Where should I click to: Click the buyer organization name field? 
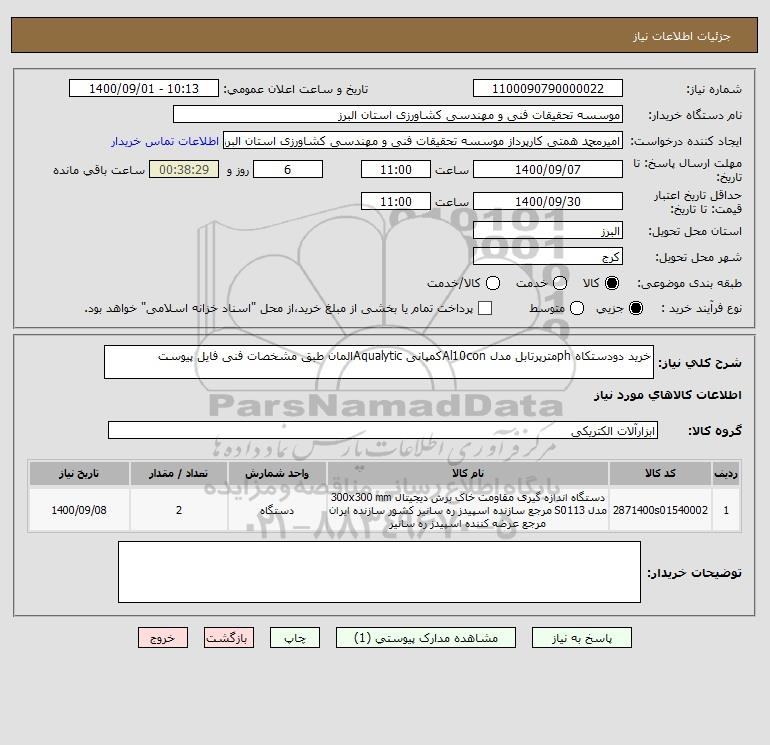398,114
